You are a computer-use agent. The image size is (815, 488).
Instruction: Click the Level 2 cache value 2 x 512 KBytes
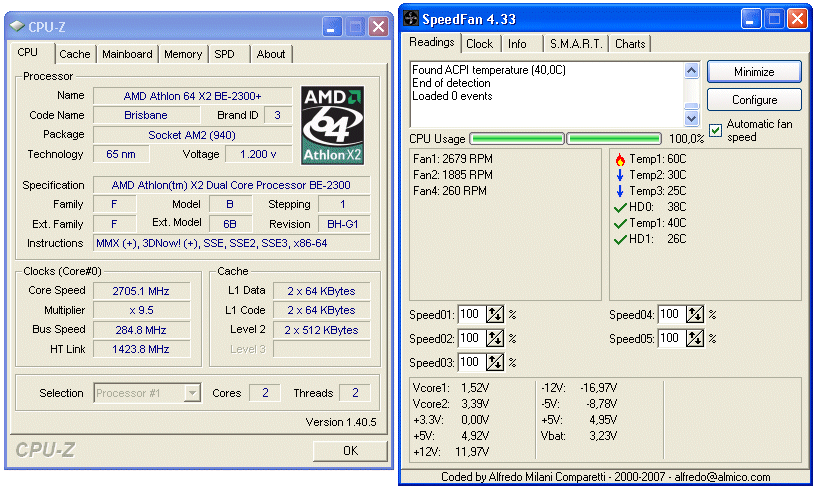tap(322, 330)
